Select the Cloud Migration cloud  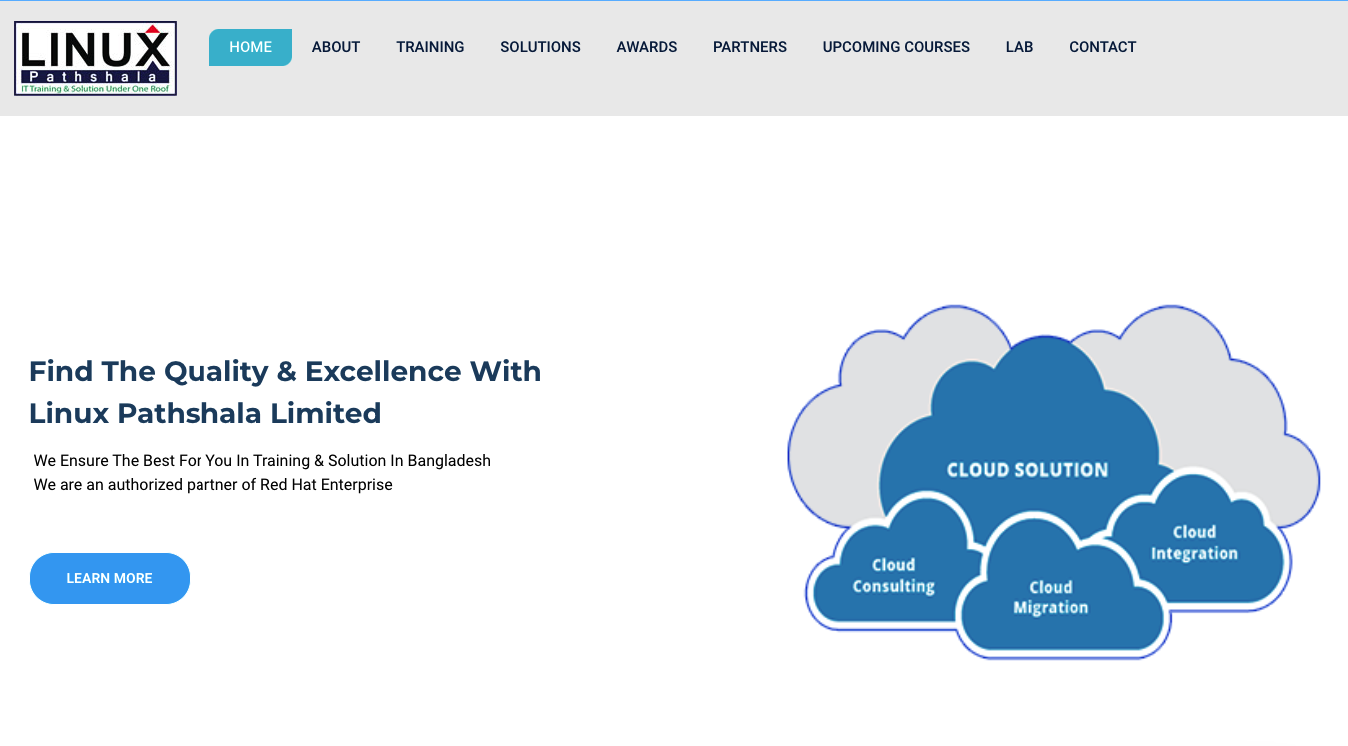click(1051, 597)
